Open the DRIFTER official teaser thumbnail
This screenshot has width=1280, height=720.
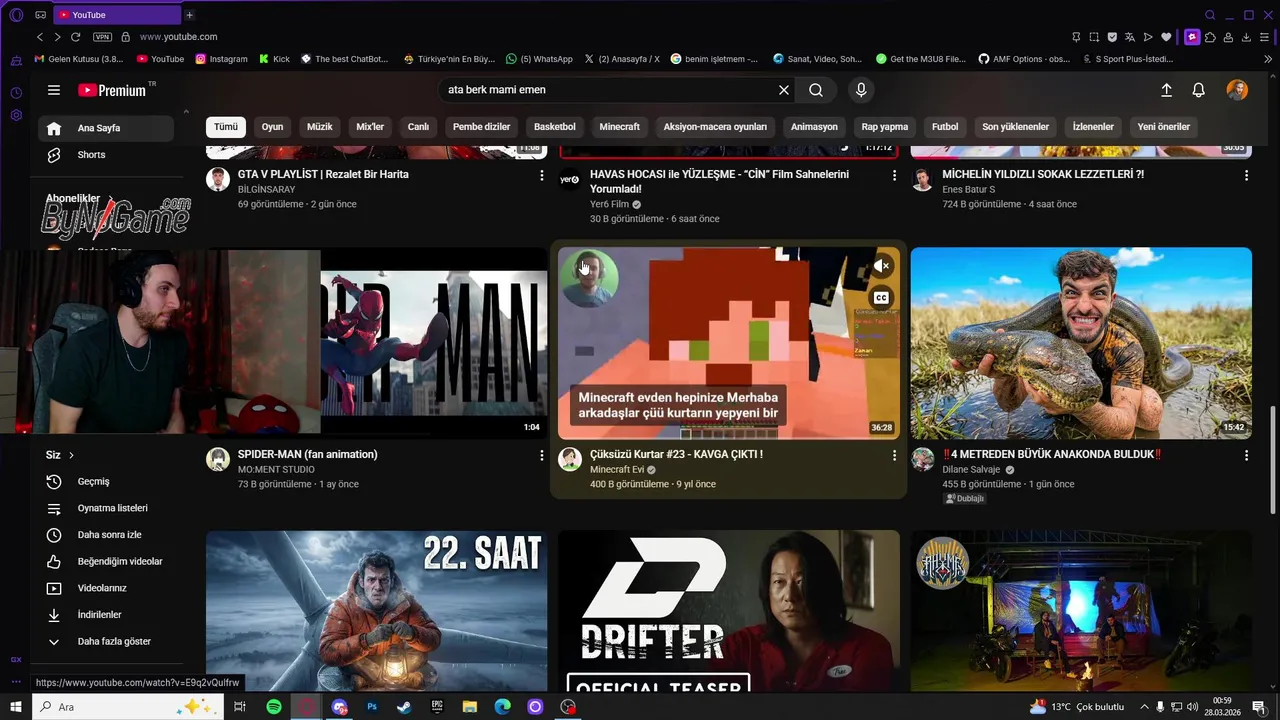coord(729,611)
